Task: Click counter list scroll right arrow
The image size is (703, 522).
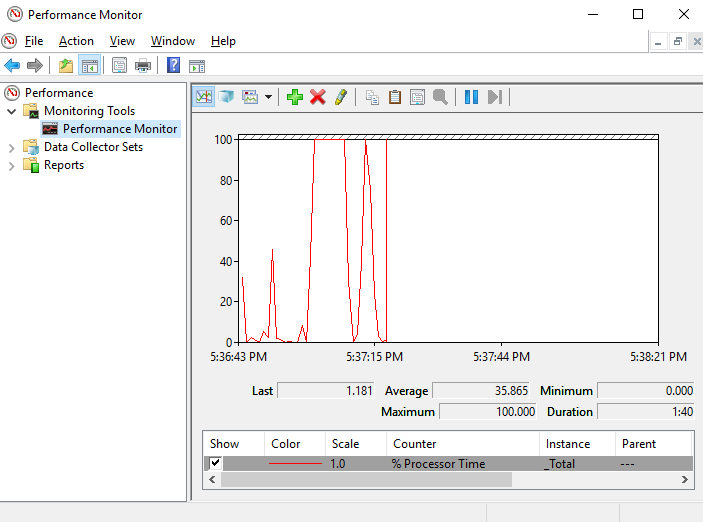Action: (x=685, y=479)
